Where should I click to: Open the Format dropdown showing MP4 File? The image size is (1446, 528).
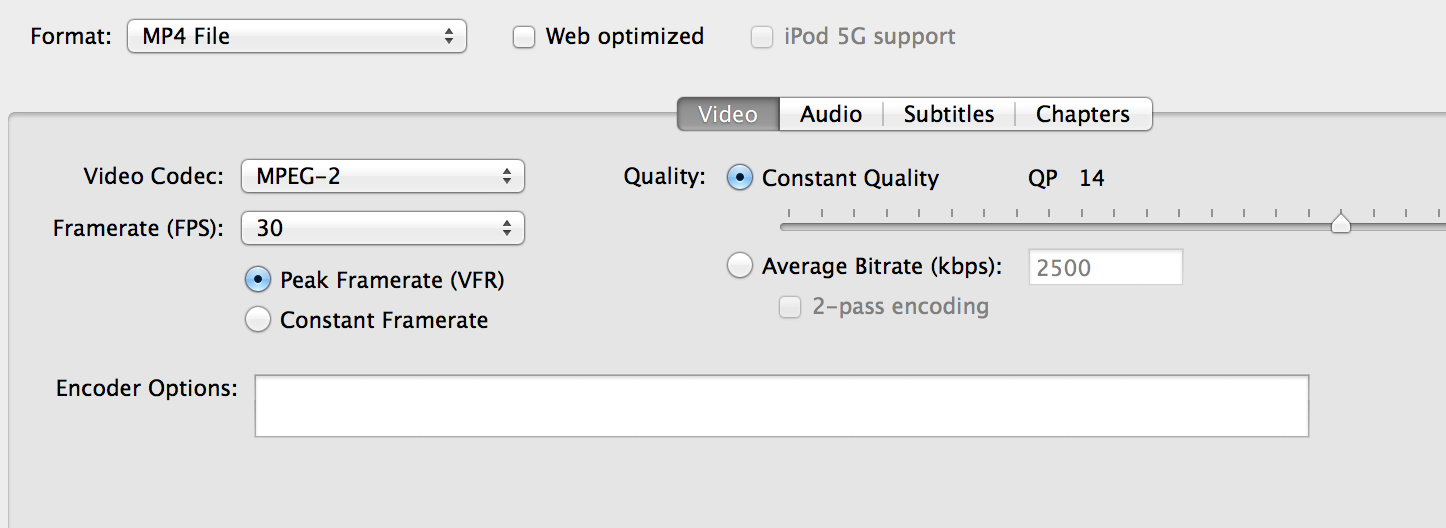[x=296, y=37]
